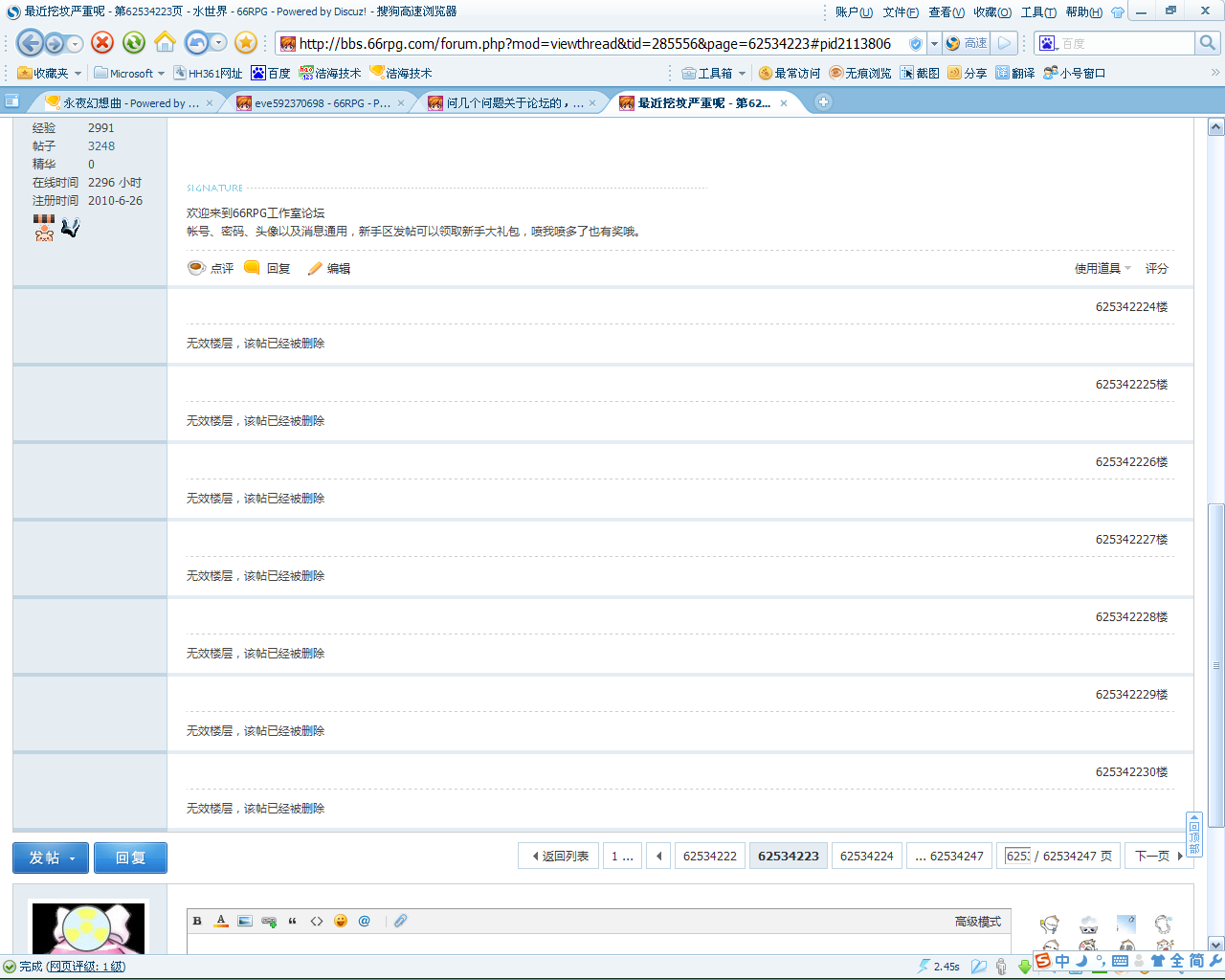The height and width of the screenshot is (980, 1225).
Task: Open the 发帖 new post dropdown button
Action: [x=51, y=857]
